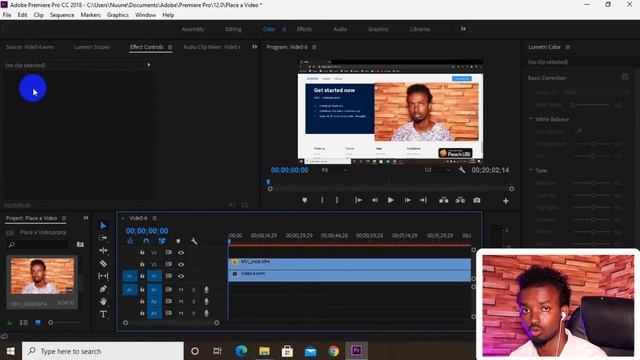640x360 pixels.
Task: Click Mark Out button in Program monitor
Action: coord(337,200)
